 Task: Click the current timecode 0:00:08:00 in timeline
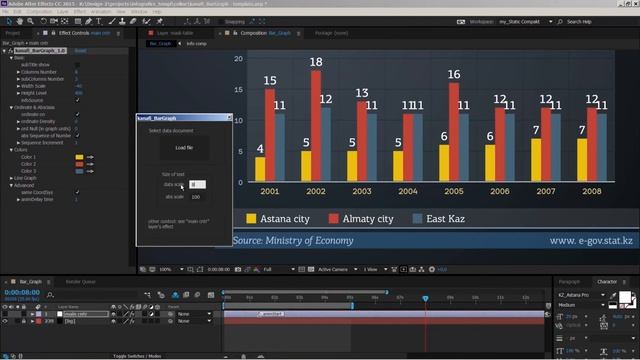[22, 292]
